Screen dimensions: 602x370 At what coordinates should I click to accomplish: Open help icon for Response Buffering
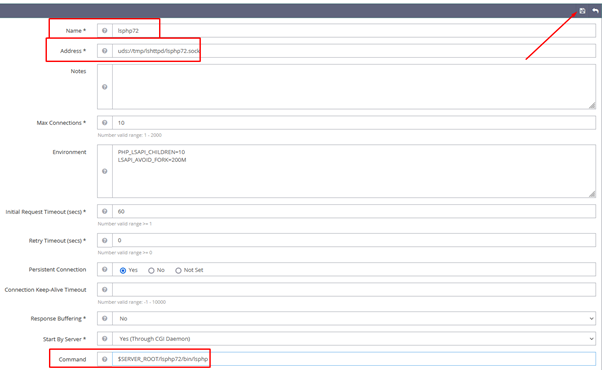(104, 319)
